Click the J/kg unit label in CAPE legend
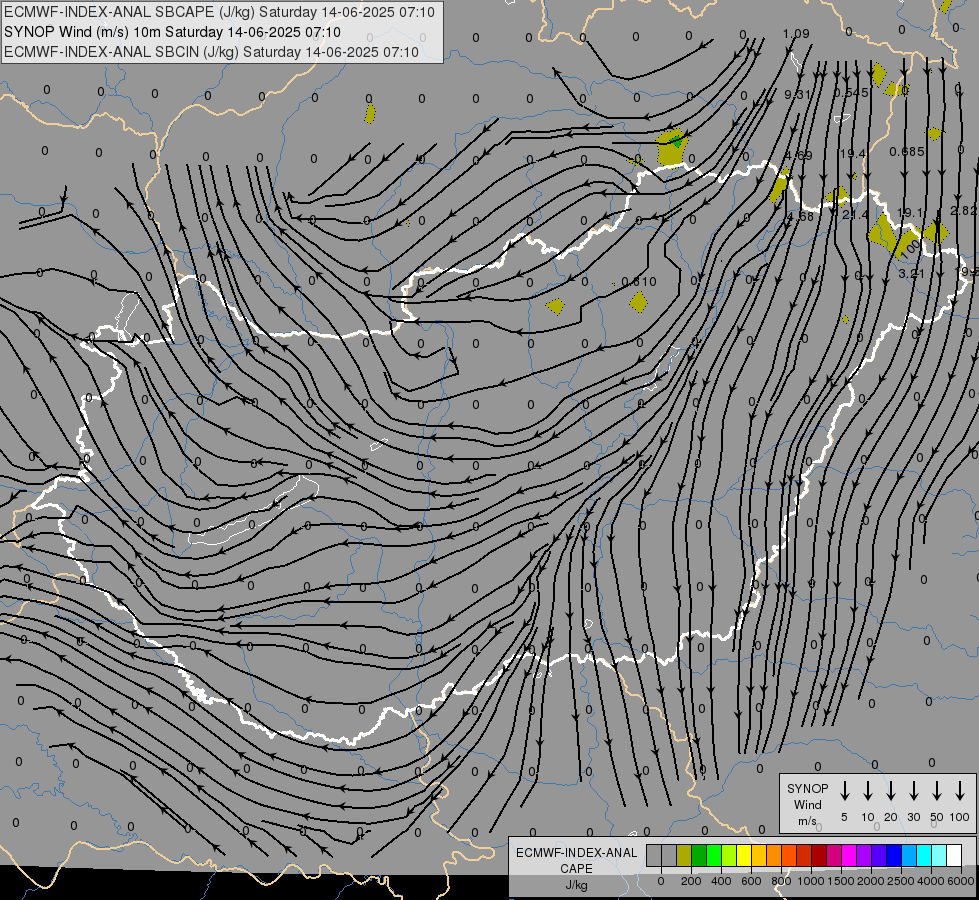 576,885
